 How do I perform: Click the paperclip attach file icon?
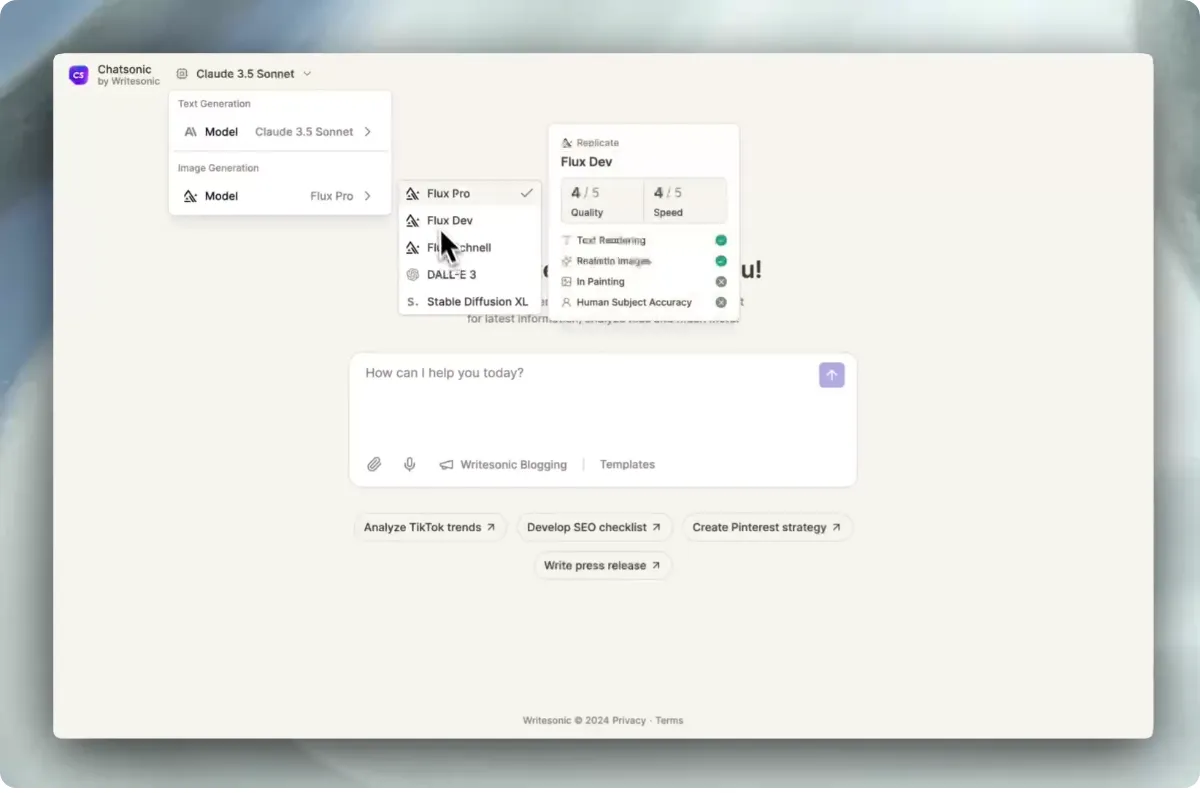point(374,464)
